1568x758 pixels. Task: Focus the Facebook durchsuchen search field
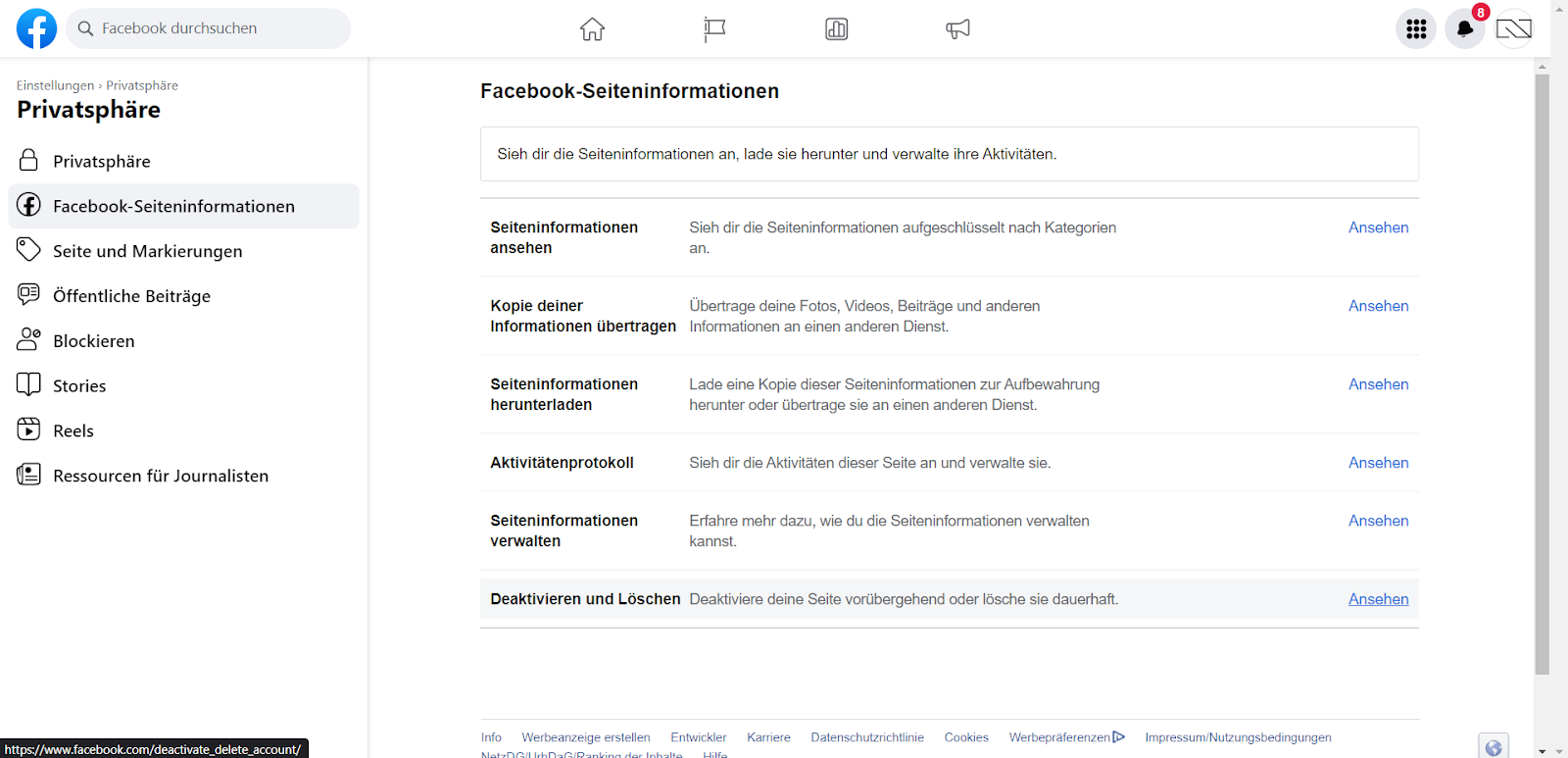click(x=209, y=28)
